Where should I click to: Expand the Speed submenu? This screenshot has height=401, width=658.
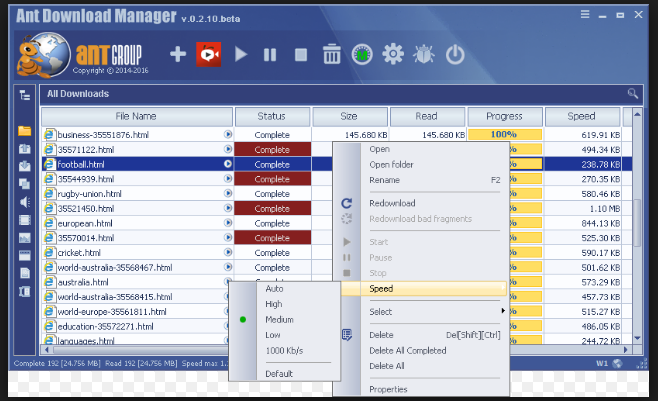coord(424,289)
